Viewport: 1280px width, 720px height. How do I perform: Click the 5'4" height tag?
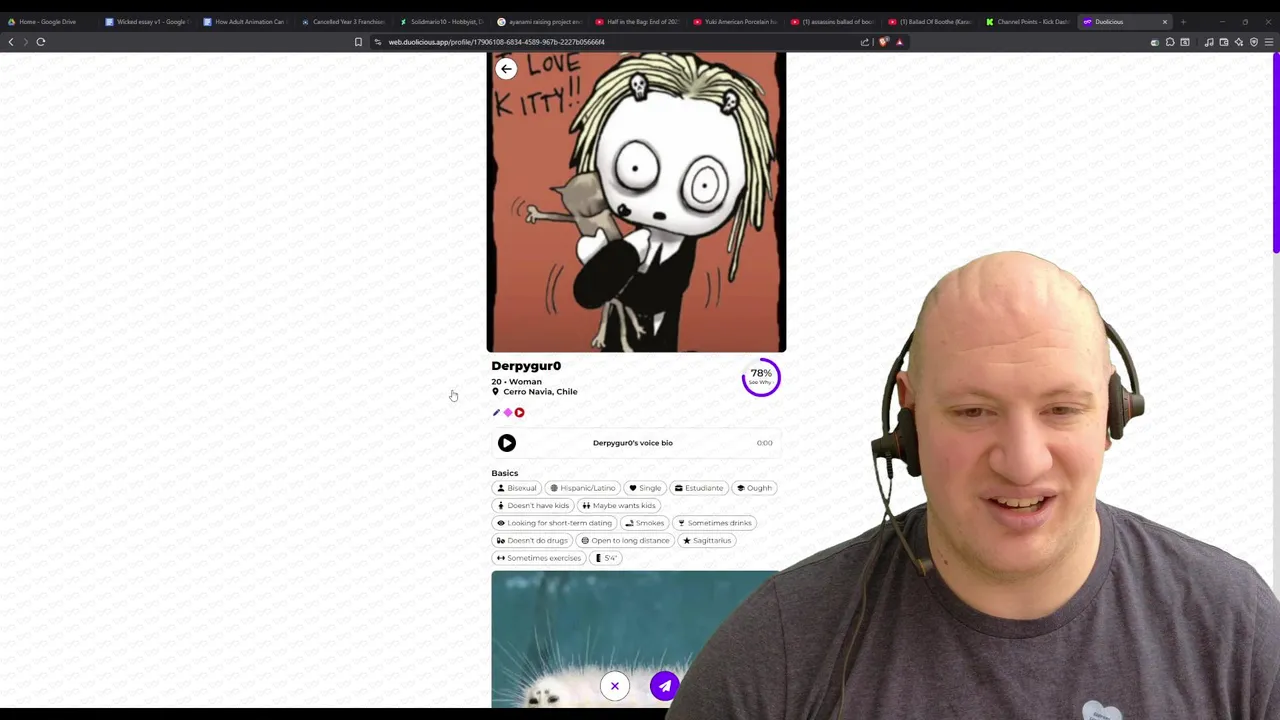pyautogui.click(x=607, y=558)
